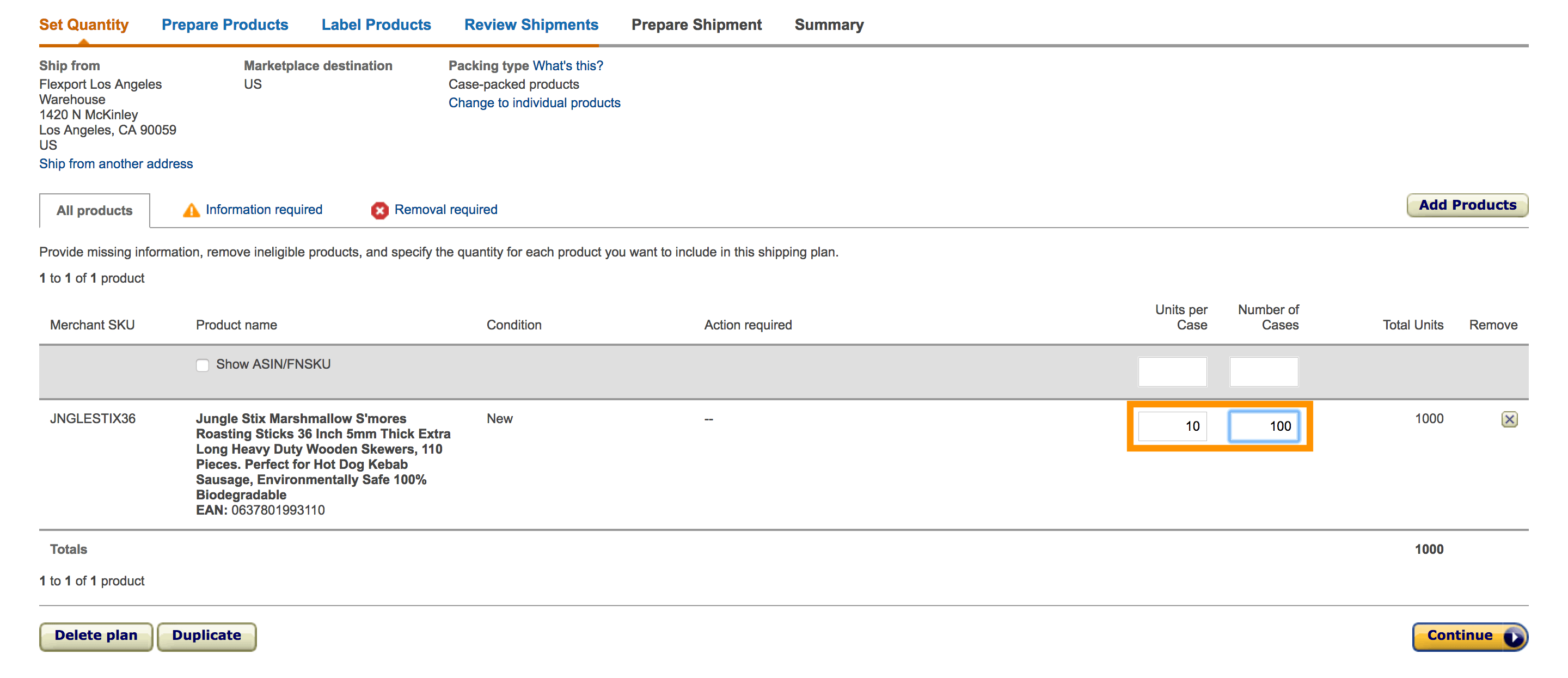
Task: Click Ship from another address link
Action: 115,164
